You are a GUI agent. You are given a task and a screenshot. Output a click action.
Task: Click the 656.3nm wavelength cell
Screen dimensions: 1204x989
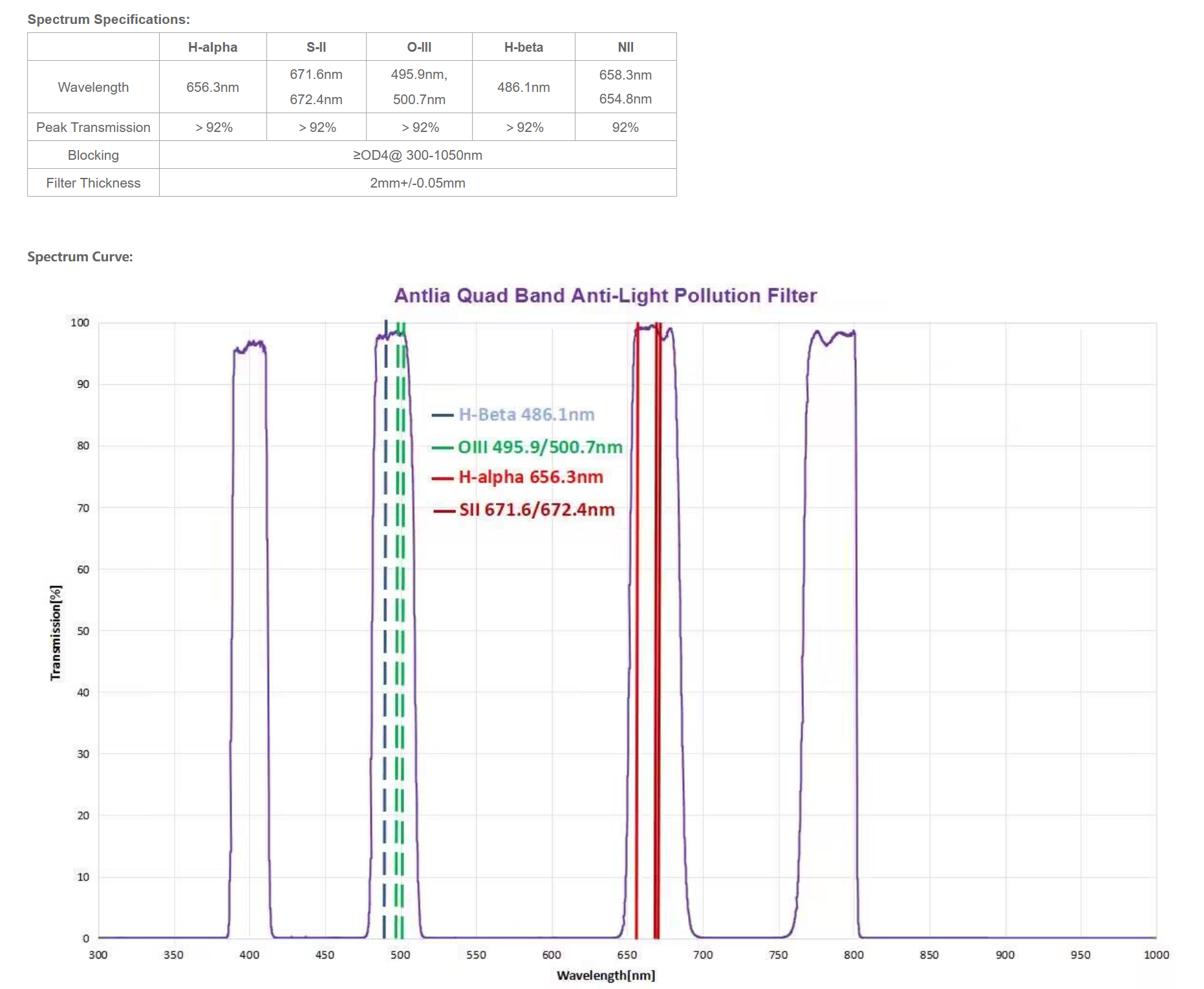(x=213, y=87)
